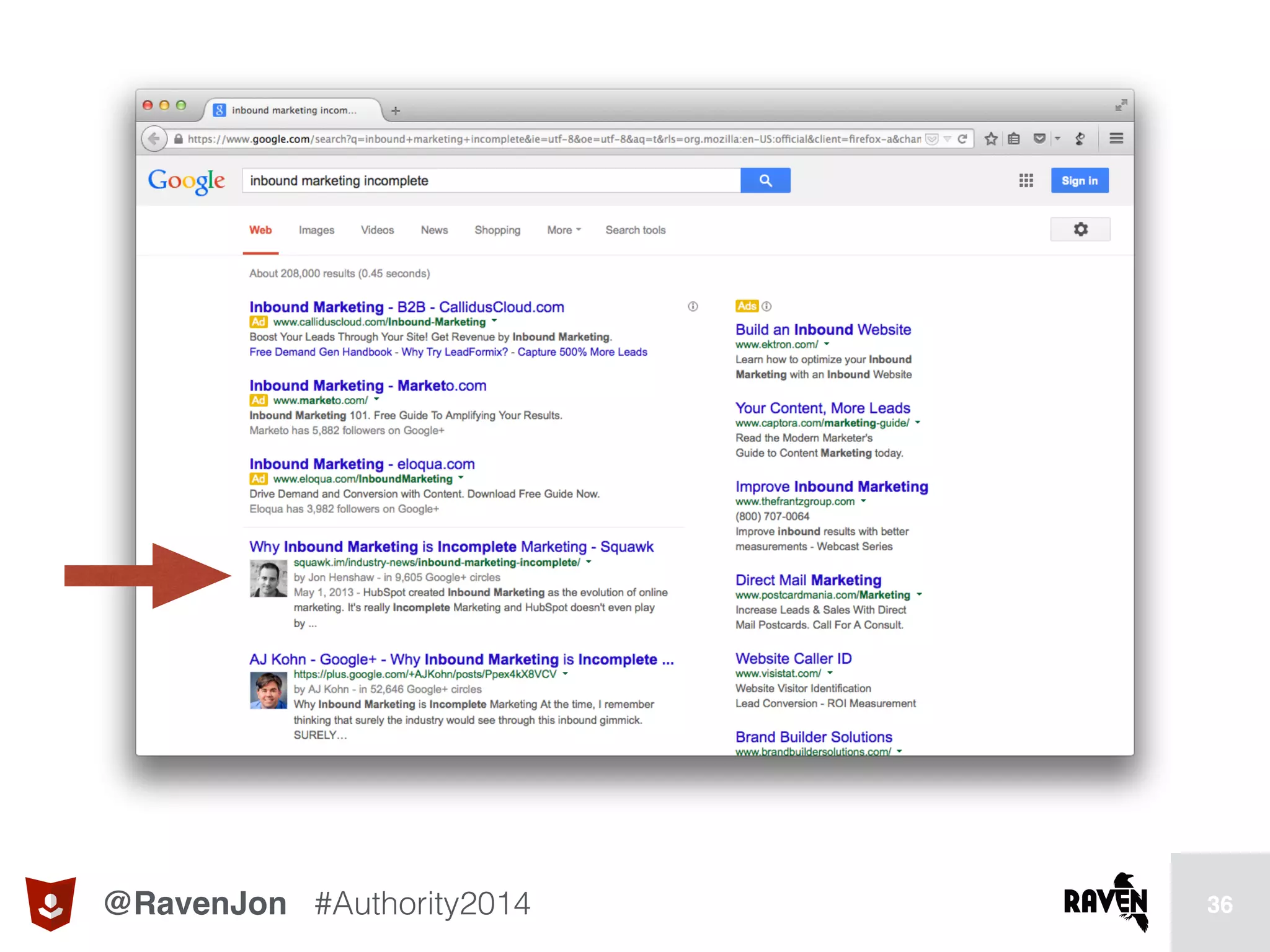The height and width of the screenshot is (952, 1270).
Task: Expand arrow beside captora.com/marketing-guide URL
Action: (x=918, y=422)
